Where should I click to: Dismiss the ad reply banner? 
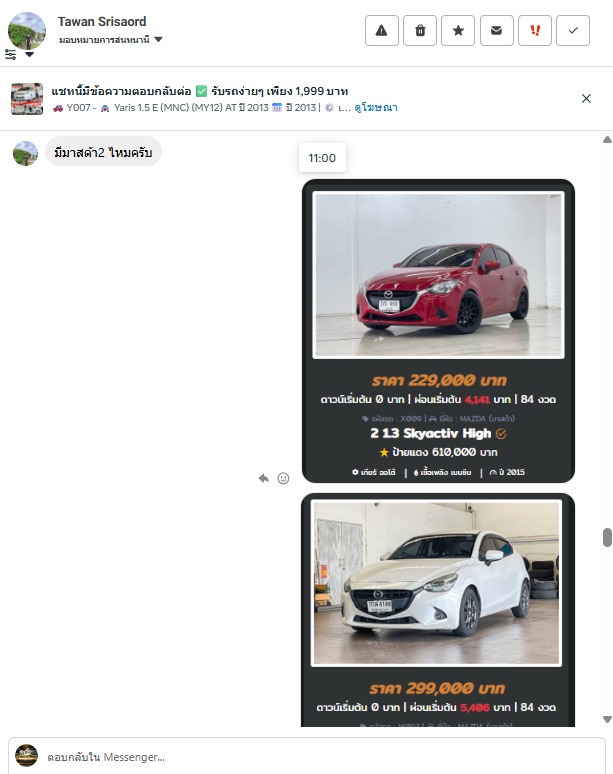[586, 98]
